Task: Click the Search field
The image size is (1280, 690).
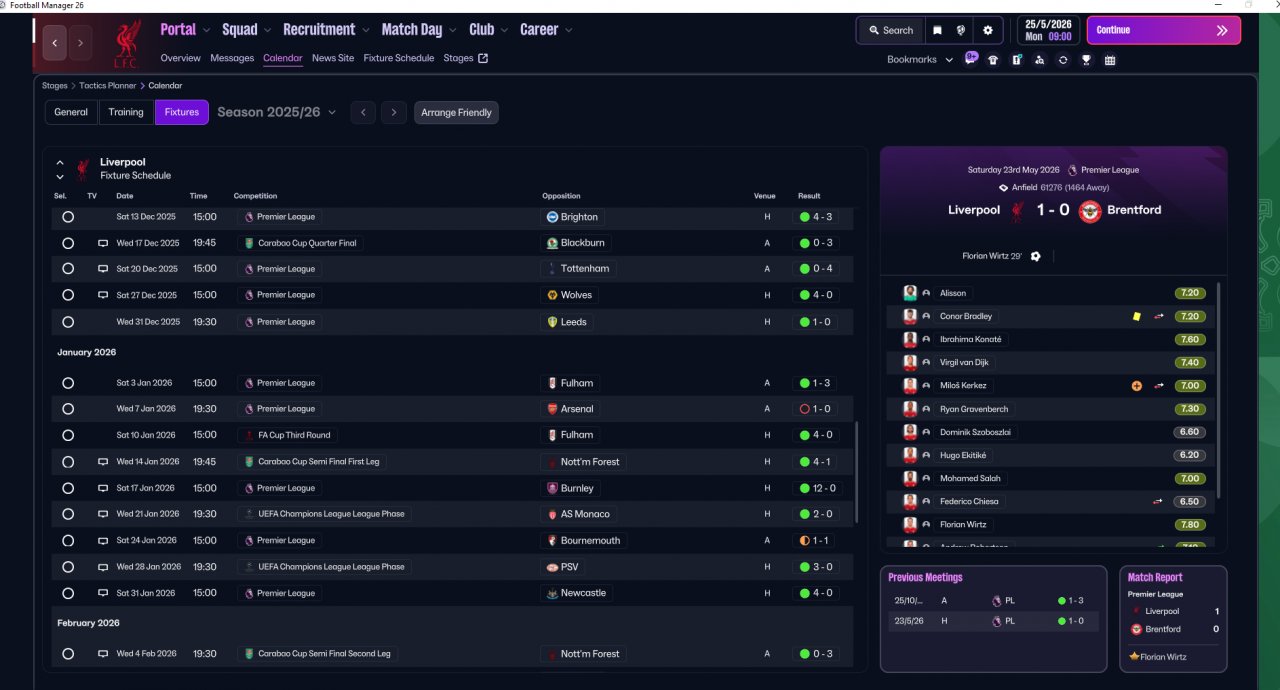Action: (890, 30)
